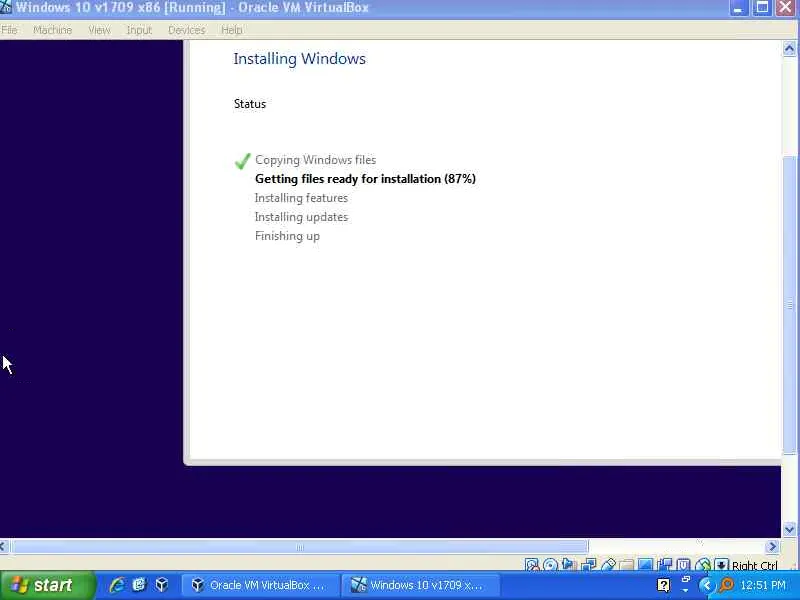The image size is (800, 600).
Task: Click the vertical scrollbar thumb
Action: pyautogui.click(x=789, y=304)
